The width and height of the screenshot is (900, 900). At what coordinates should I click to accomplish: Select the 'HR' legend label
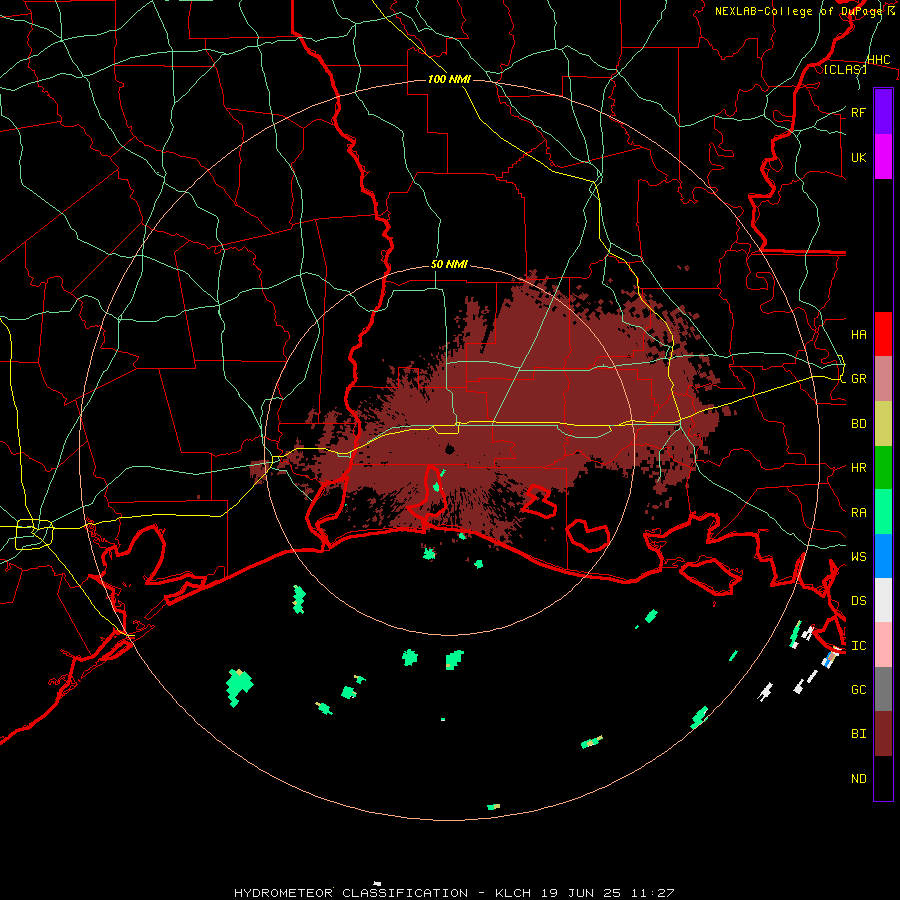[858, 468]
